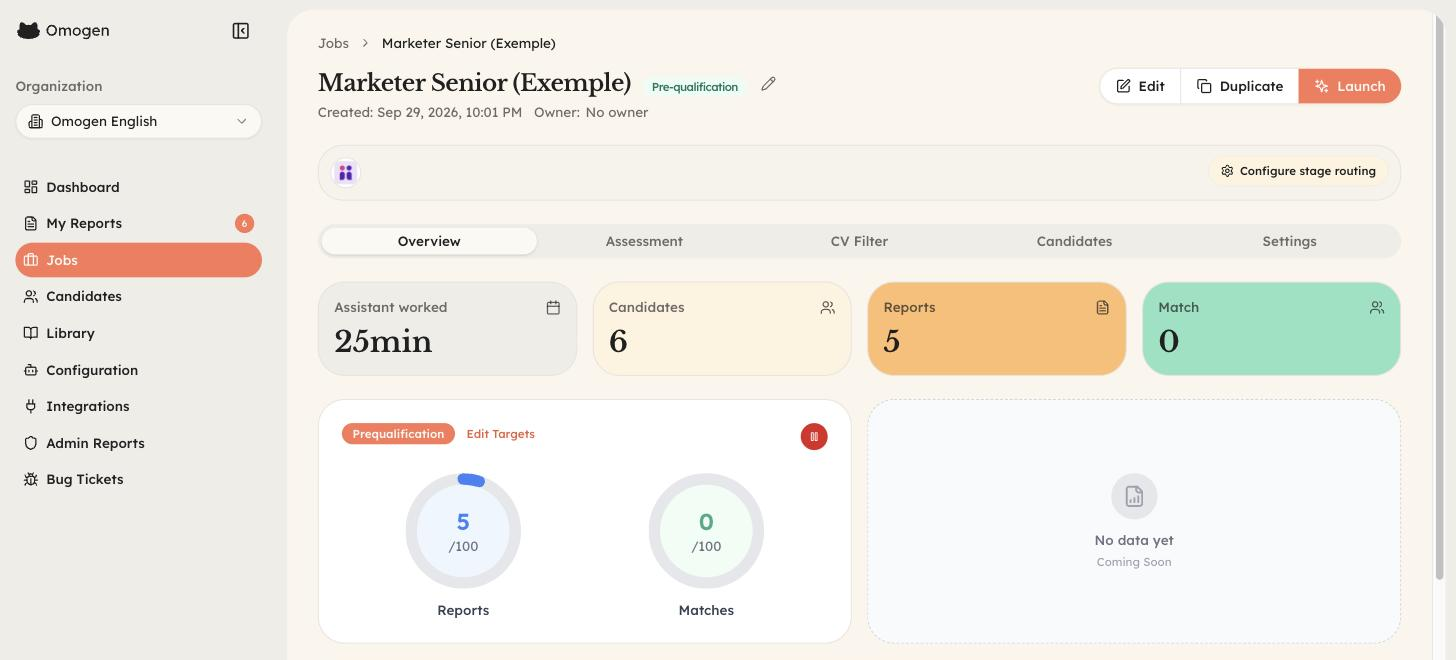Click the Edit button
Screen dimensions: 1456x660
(x=1140, y=86)
